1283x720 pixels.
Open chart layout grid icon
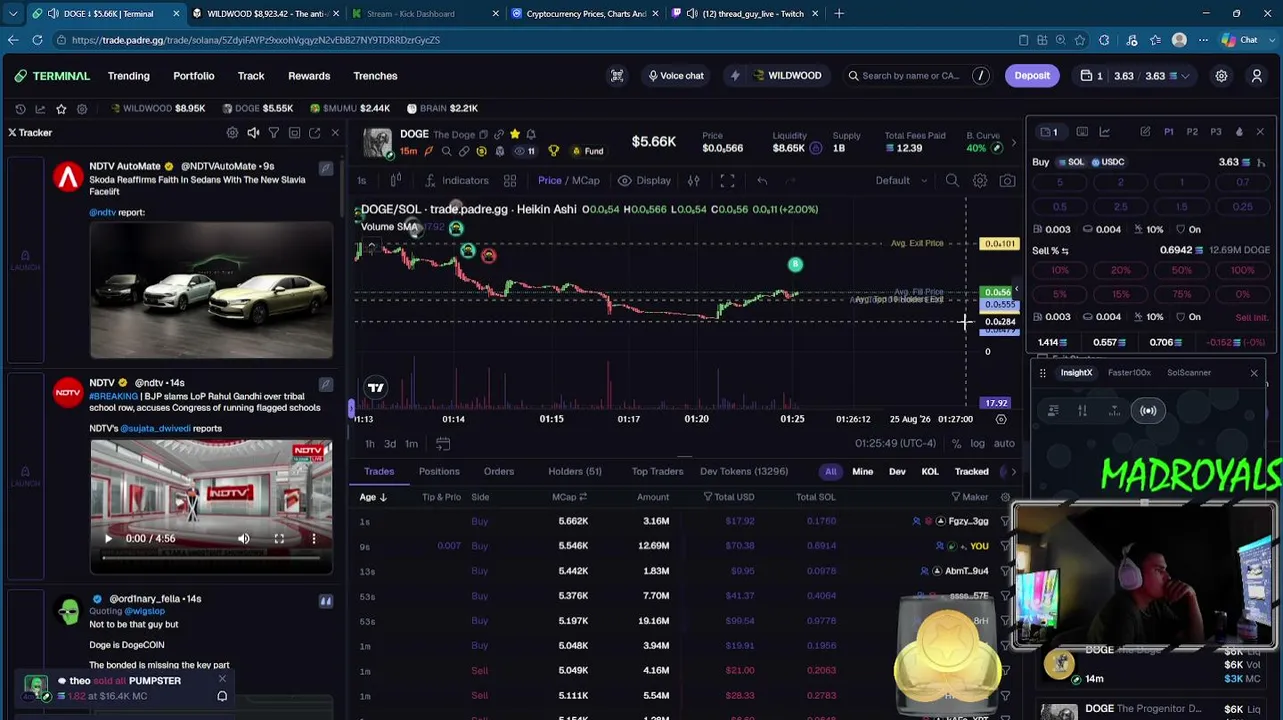[510, 181]
